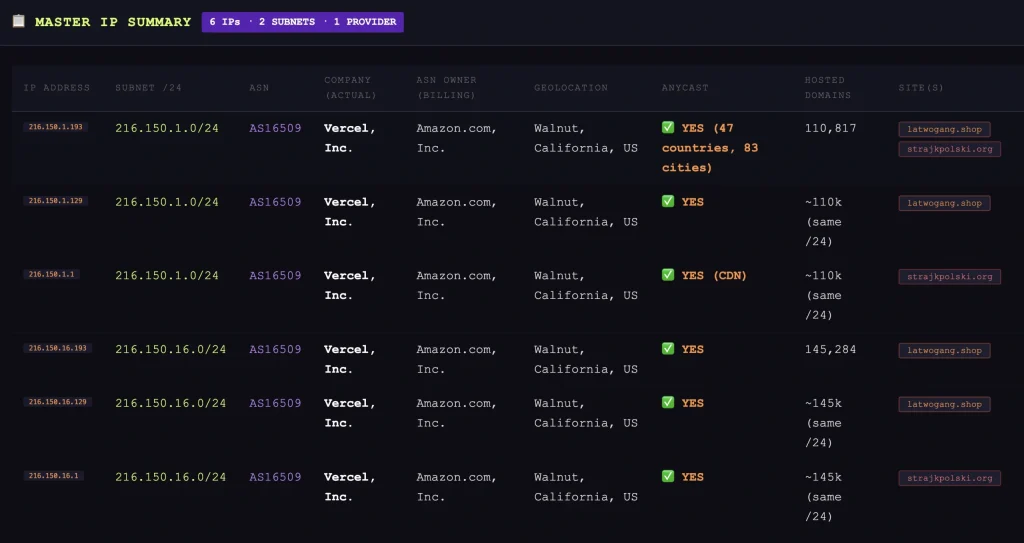This screenshot has height=543, width=1024.
Task: Select the 216.150.16.193 IP address badge
Action: click(57, 348)
